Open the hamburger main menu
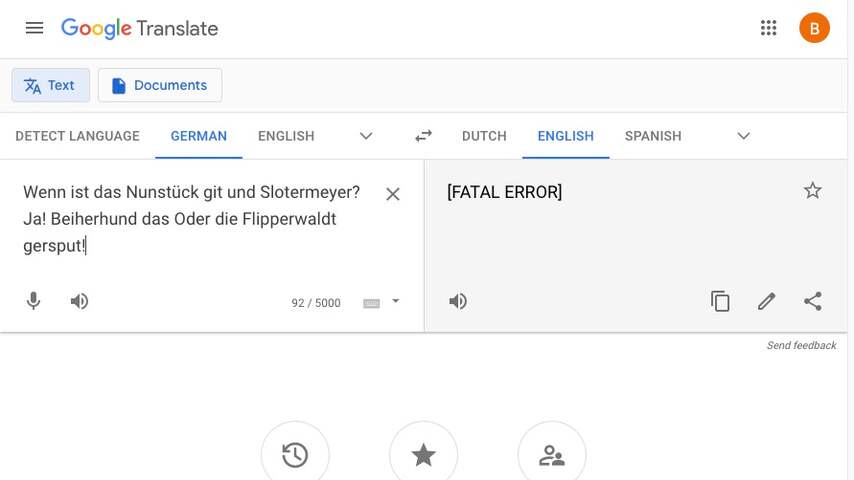Image resolution: width=854 pixels, height=480 pixels. tap(34, 28)
